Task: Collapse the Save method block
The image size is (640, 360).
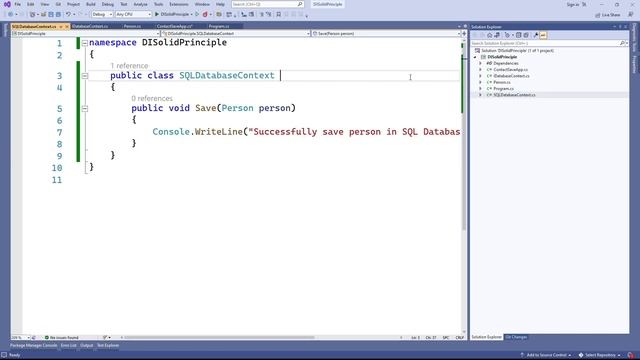Action: tap(84, 109)
